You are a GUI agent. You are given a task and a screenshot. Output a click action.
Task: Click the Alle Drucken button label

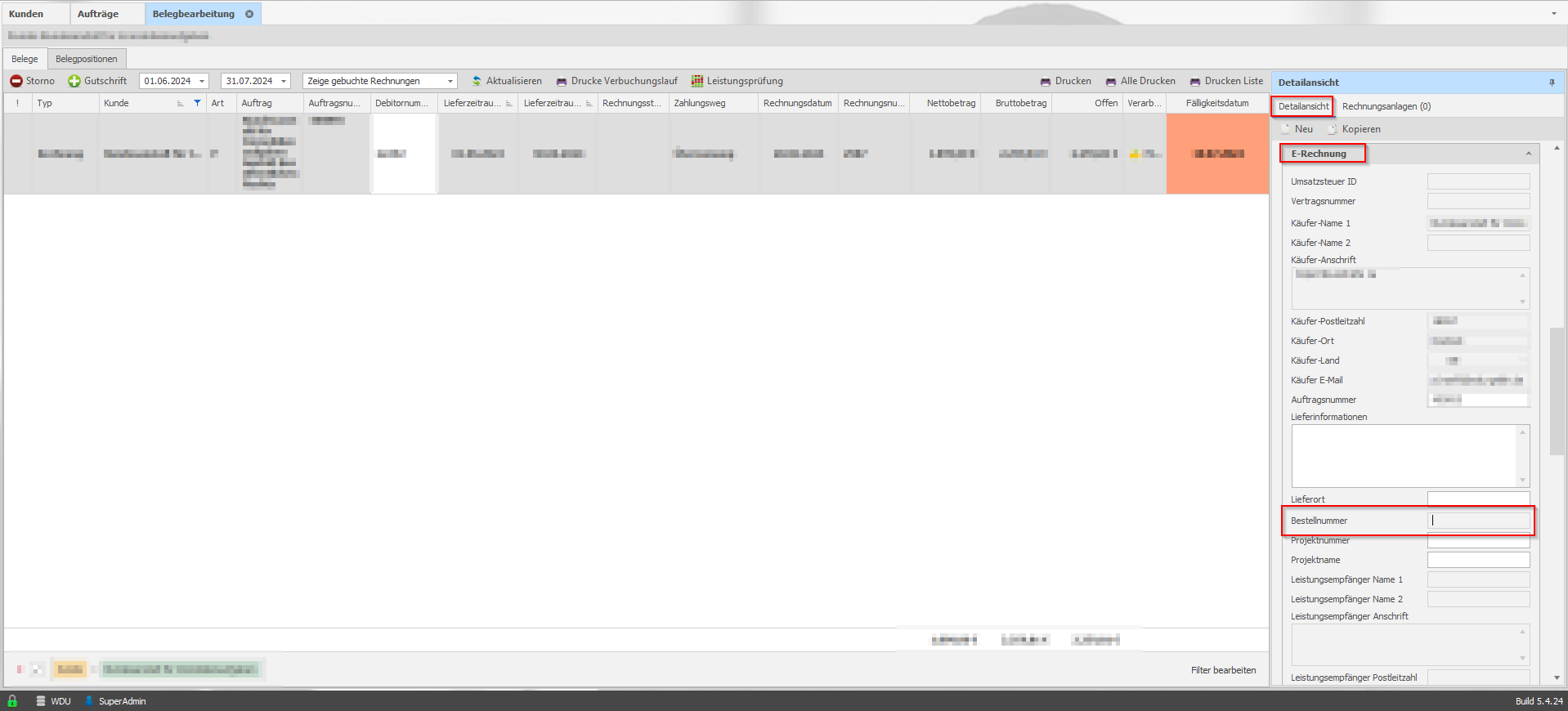(1148, 81)
